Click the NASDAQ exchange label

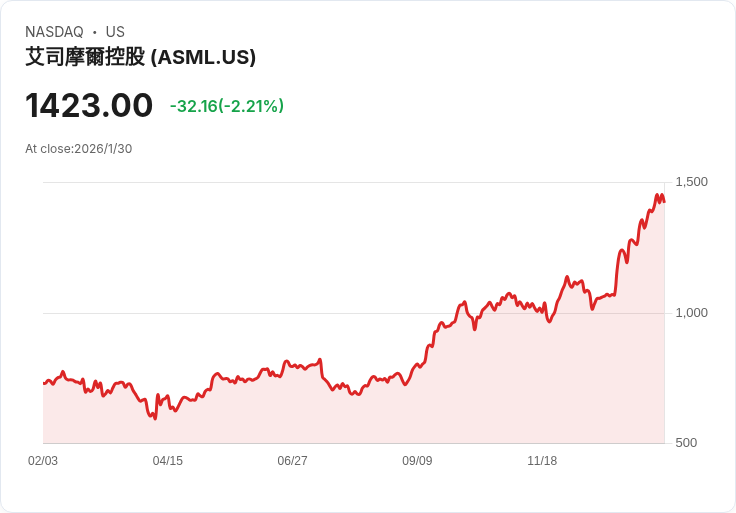[x=54, y=32]
